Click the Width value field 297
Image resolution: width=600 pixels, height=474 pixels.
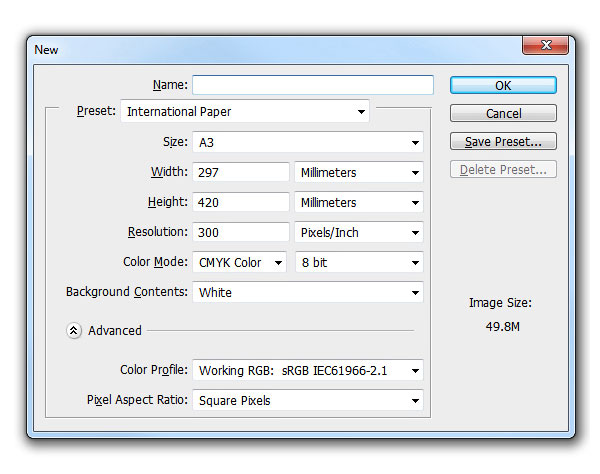(241, 172)
